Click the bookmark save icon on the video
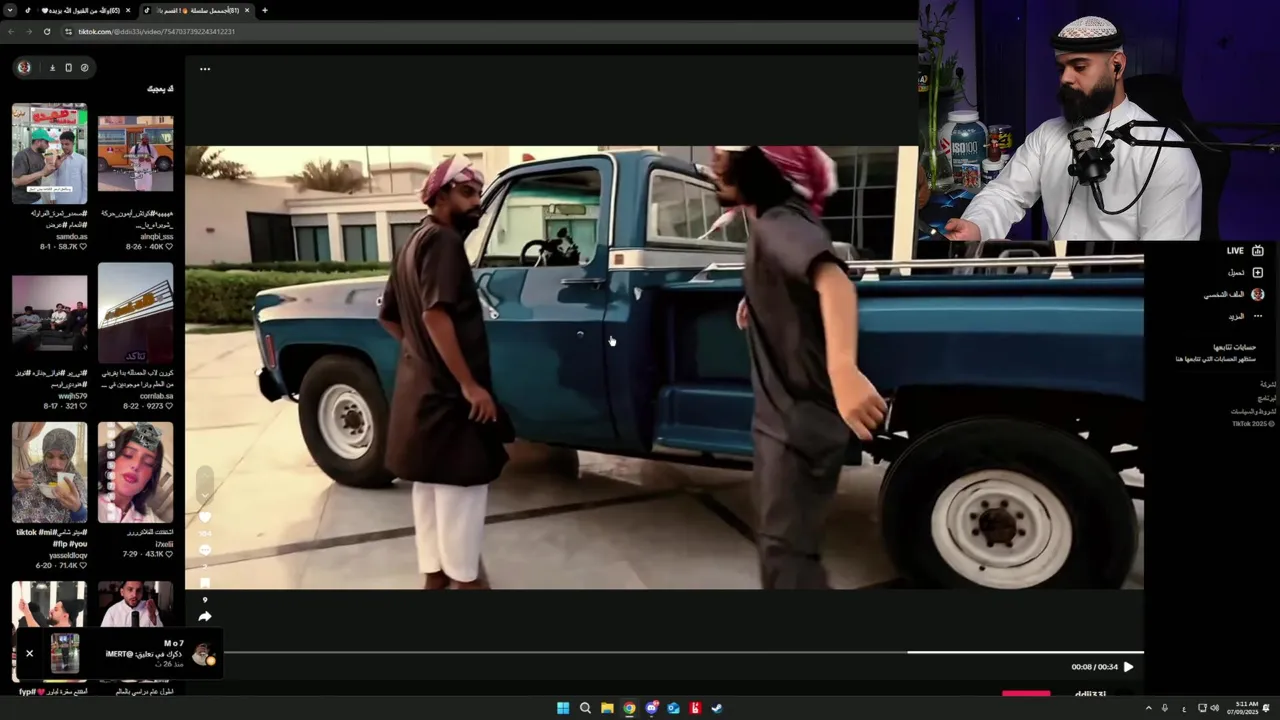The width and height of the screenshot is (1280, 720). pos(205,583)
